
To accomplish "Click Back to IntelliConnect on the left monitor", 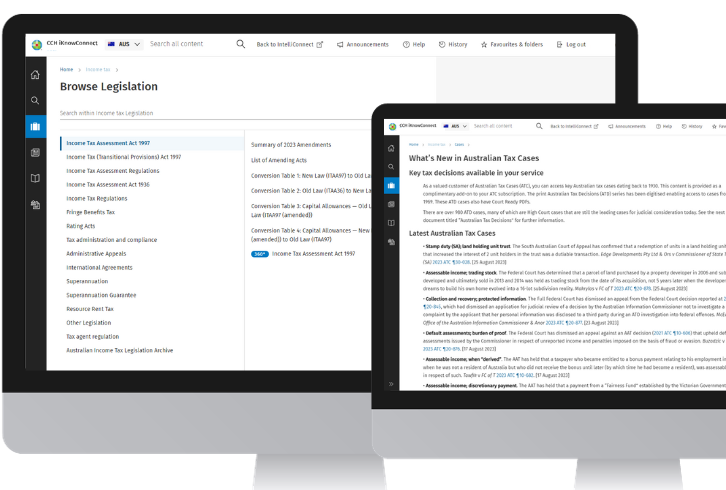I will (x=289, y=45).
